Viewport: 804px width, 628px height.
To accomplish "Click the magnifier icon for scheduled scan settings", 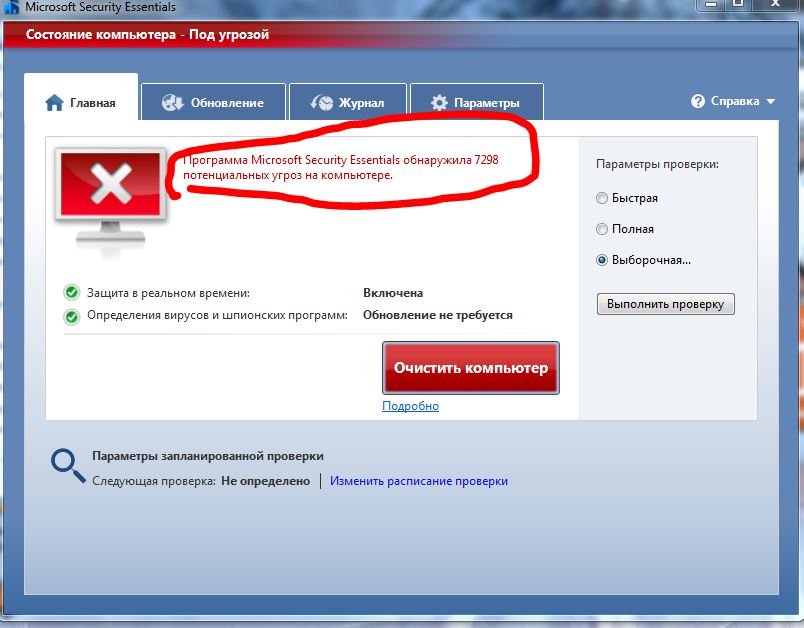I will pyautogui.click(x=66, y=464).
